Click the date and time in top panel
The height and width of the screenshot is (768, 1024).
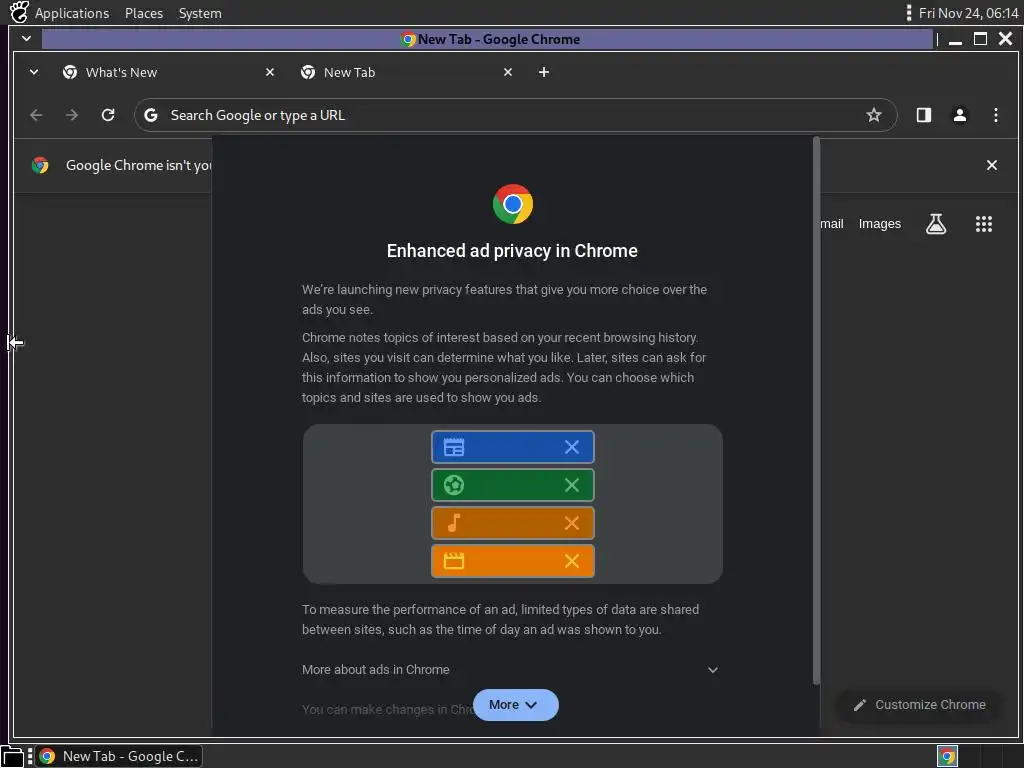tap(968, 13)
